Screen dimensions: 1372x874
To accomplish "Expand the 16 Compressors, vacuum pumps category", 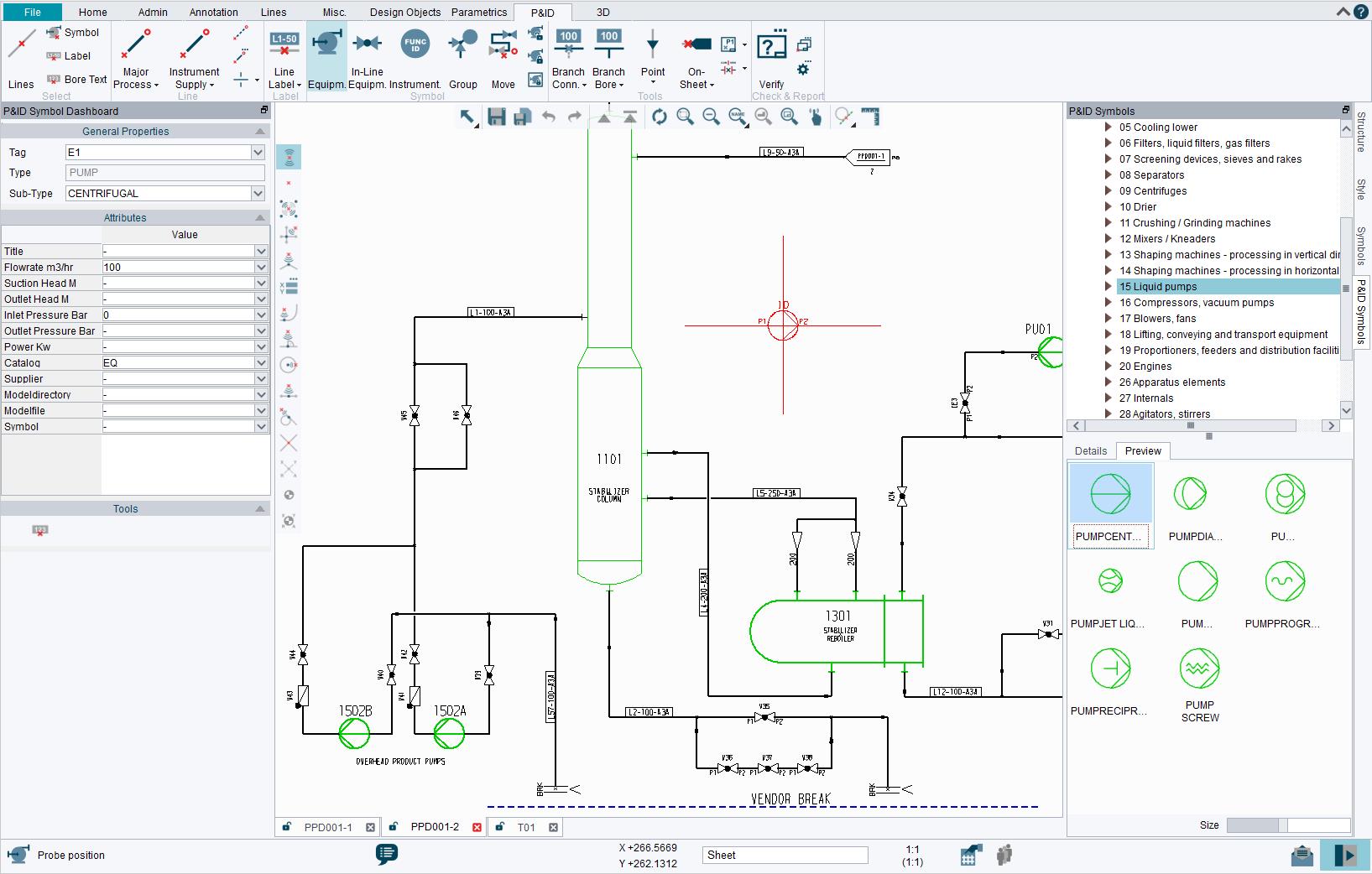I will point(1108,303).
